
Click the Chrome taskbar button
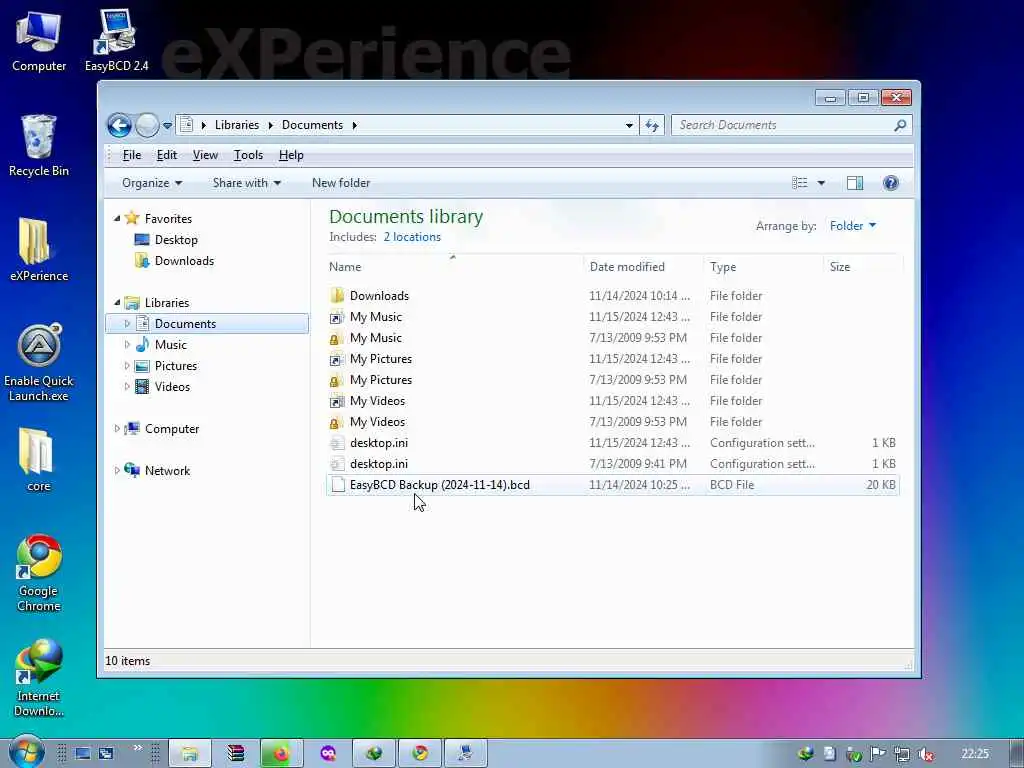(x=420, y=753)
